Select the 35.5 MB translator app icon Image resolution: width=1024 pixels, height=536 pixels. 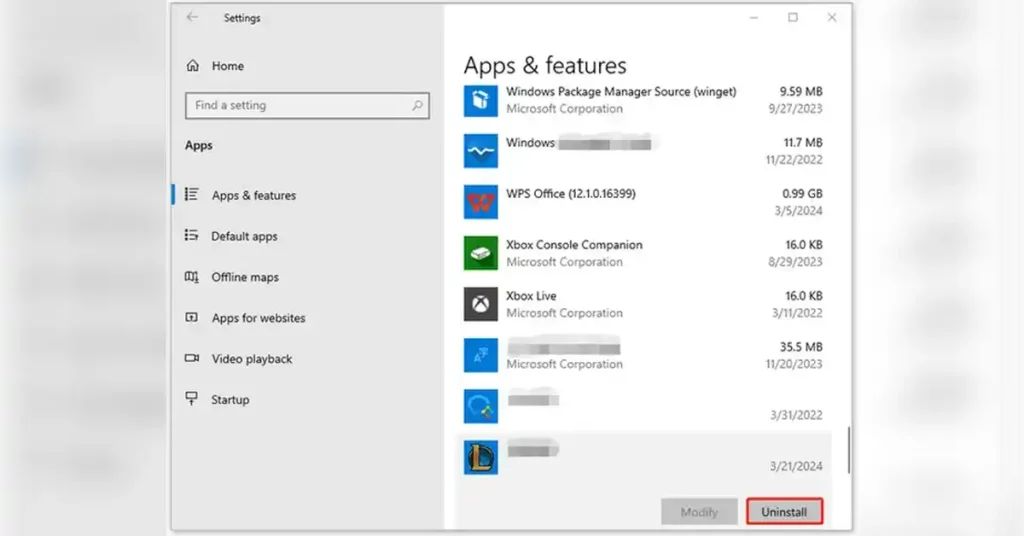[x=481, y=355]
